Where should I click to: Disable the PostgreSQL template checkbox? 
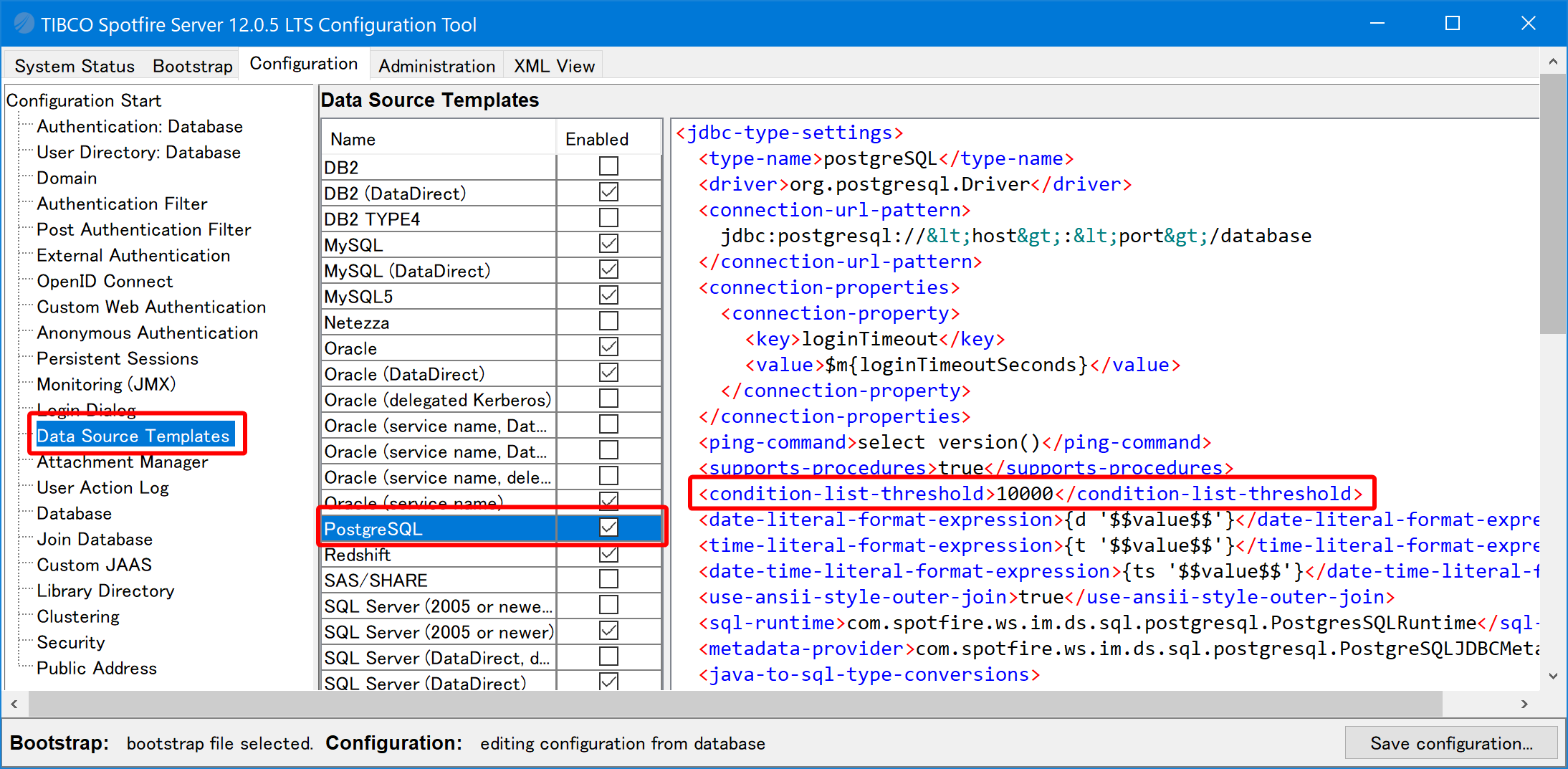[x=608, y=527]
